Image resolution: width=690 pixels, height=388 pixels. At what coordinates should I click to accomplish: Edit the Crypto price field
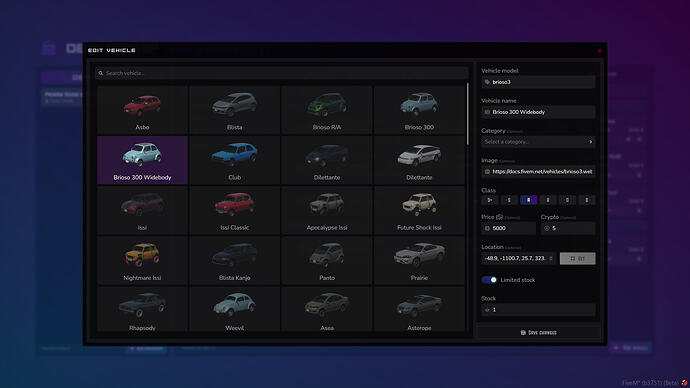click(x=568, y=228)
